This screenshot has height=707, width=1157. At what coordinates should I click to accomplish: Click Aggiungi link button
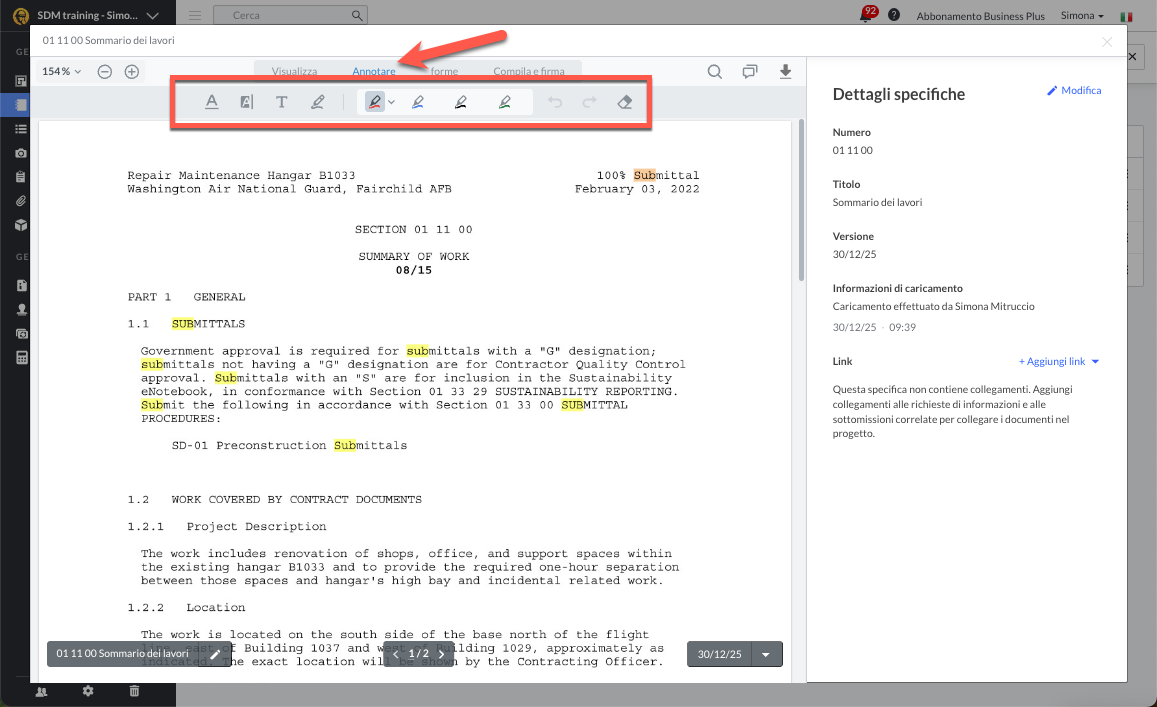coord(1058,362)
